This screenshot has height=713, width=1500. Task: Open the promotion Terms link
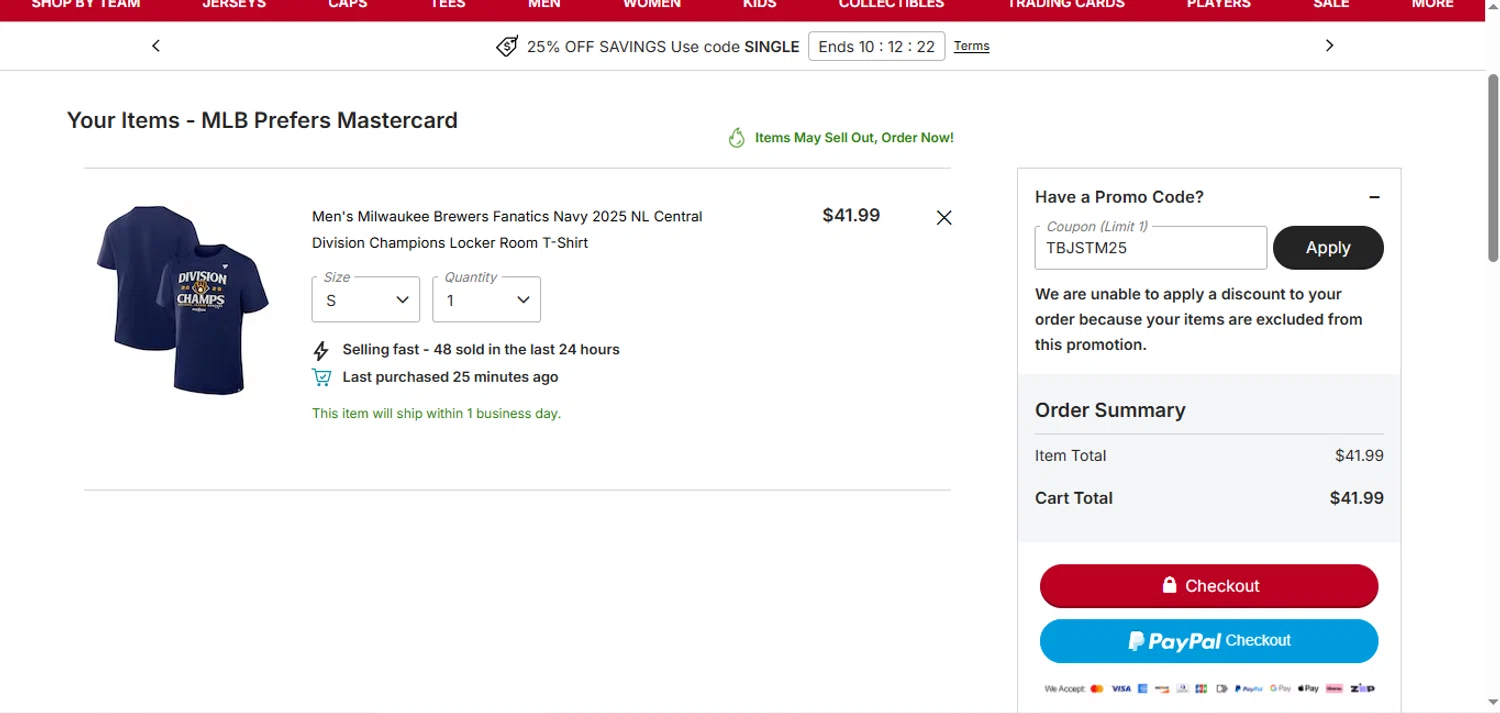(x=971, y=46)
